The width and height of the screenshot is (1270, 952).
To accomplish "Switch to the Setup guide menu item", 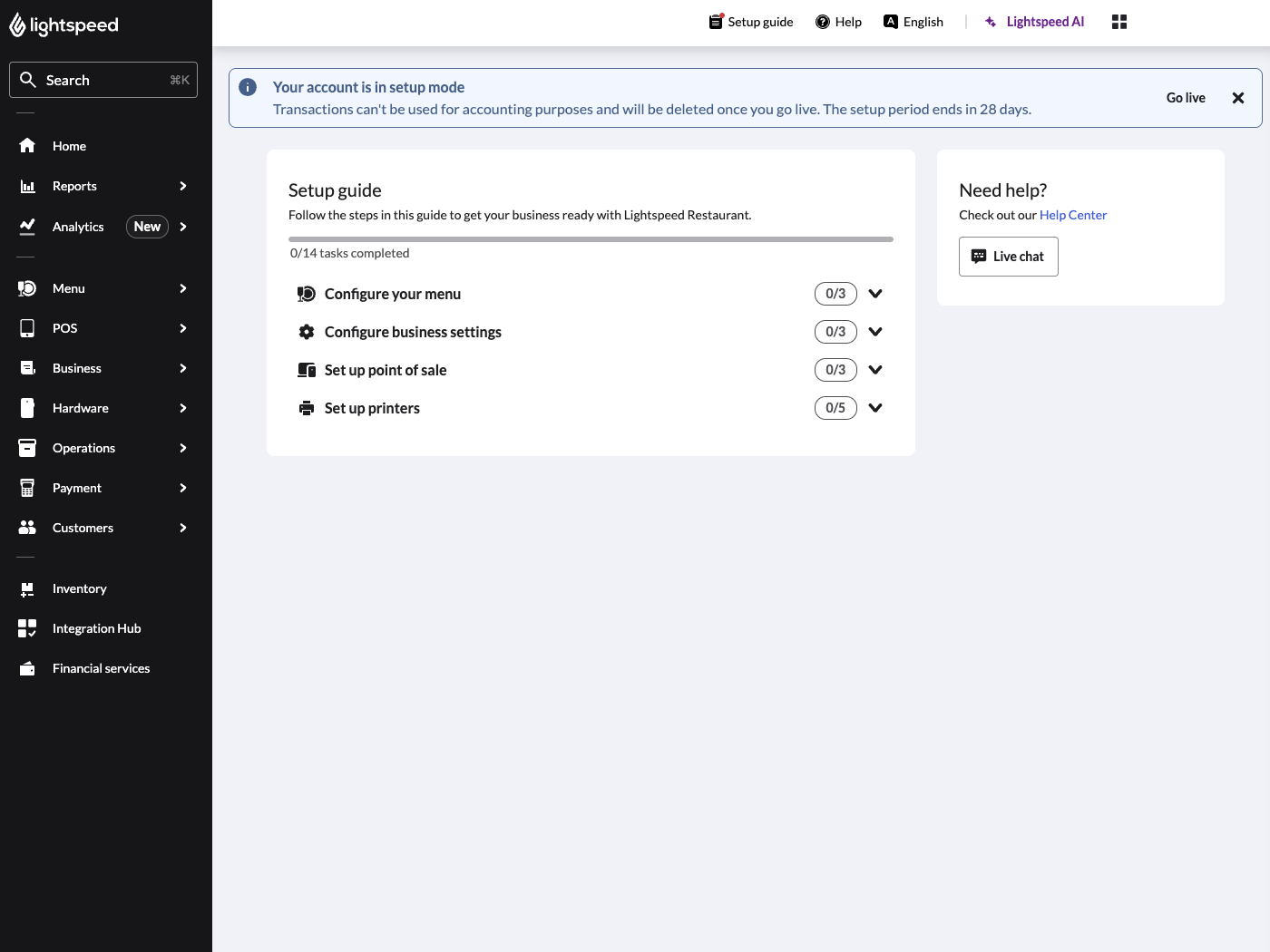I will pos(751,21).
